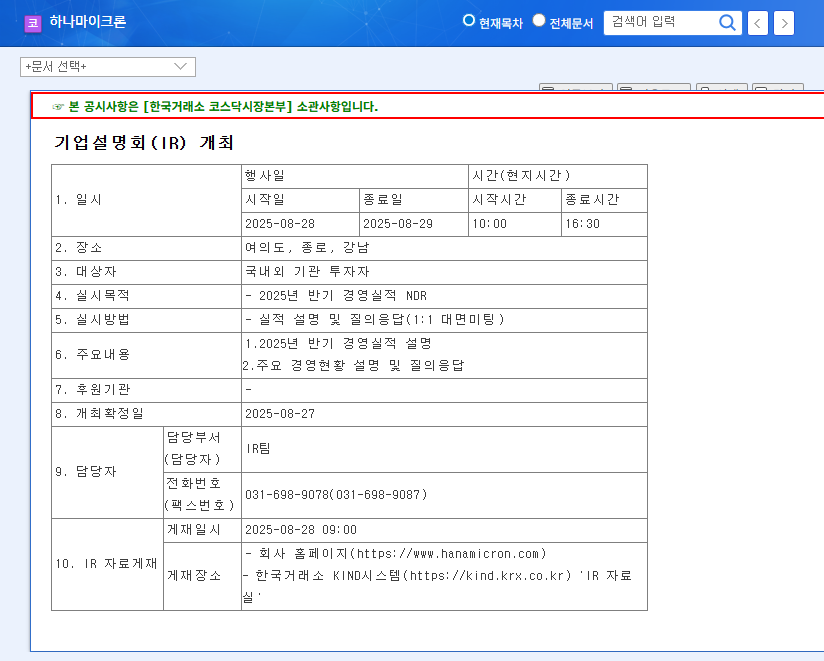Click the 2. 장소 row label
The image size is (824, 661).
click(146, 248)
